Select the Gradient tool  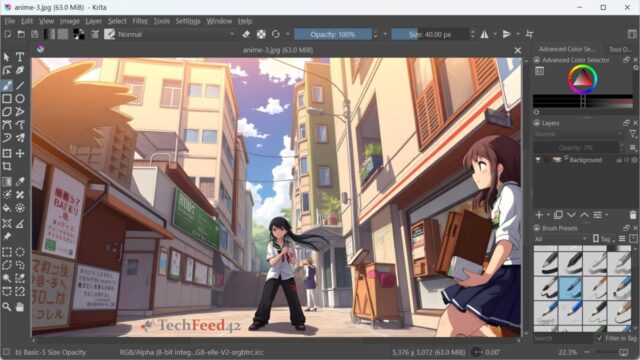coord(7,182)
